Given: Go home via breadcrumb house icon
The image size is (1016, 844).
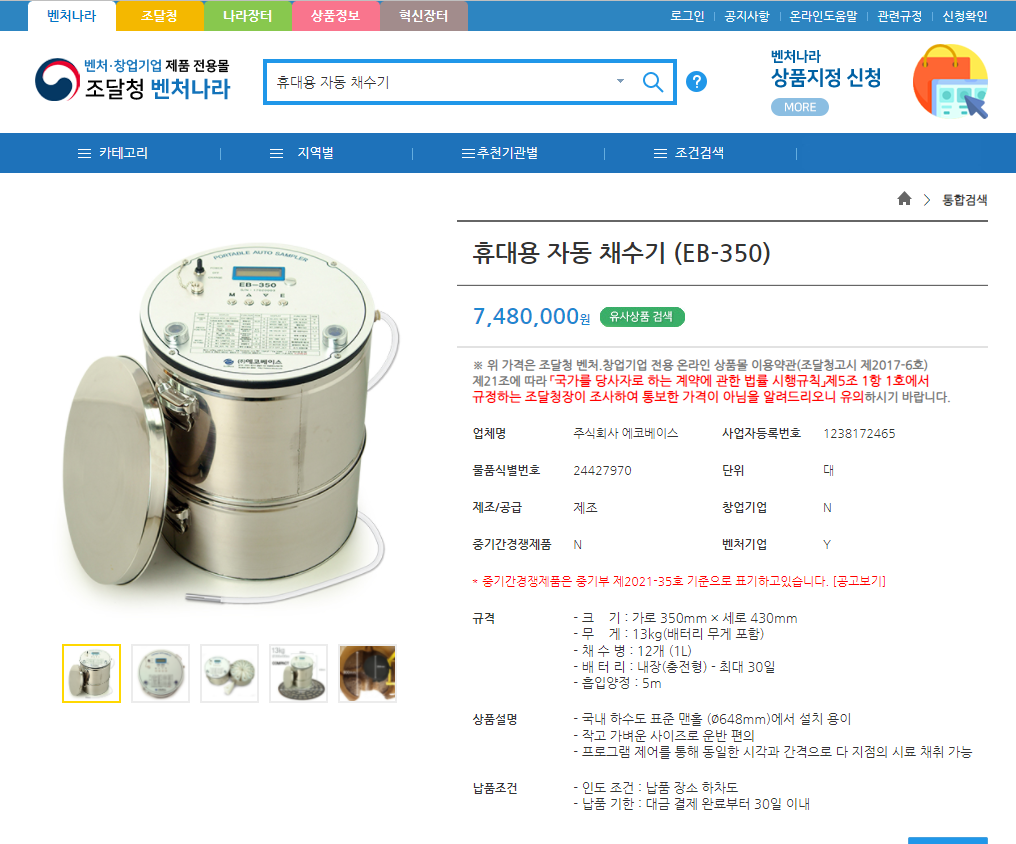Looking at the screenshot, I should [905, 199].
